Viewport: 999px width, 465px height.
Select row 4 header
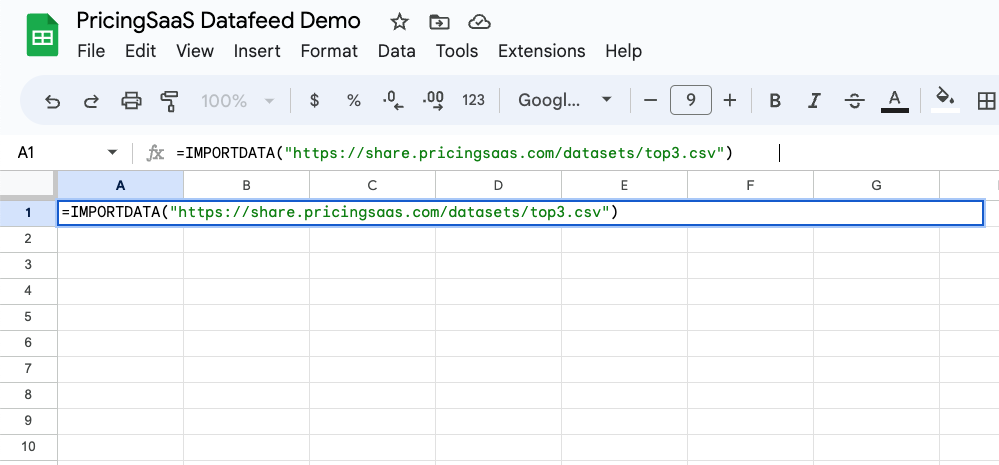28,290
